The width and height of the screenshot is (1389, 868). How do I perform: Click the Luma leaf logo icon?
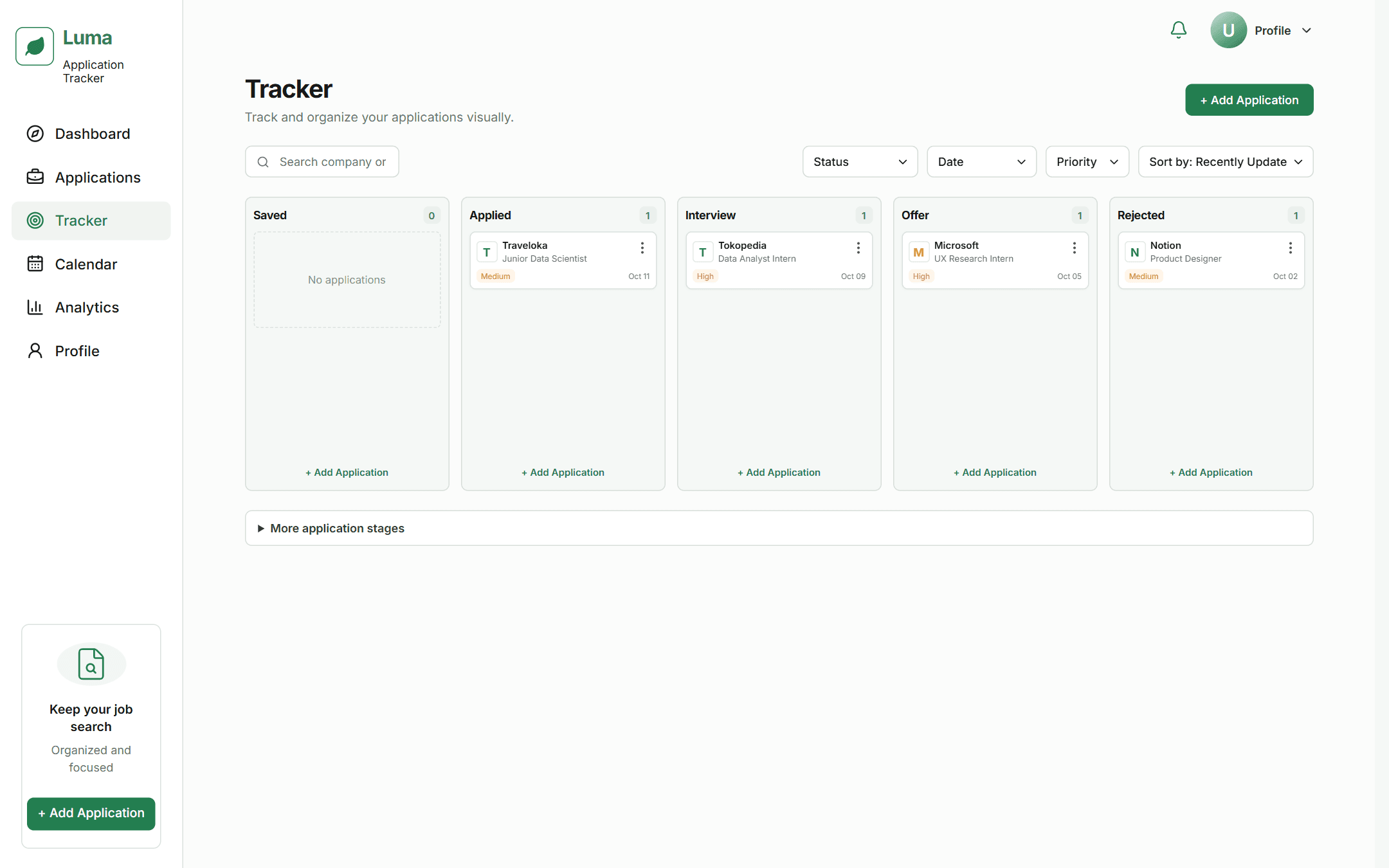35,46
